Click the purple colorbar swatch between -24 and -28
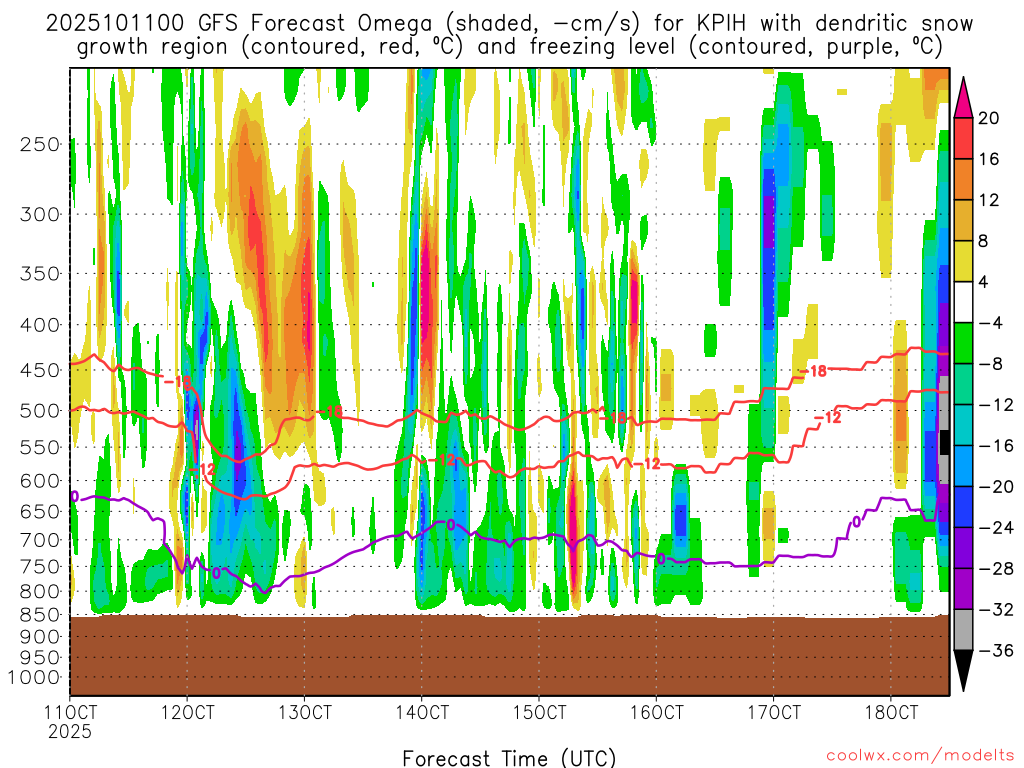 [x=963, y=548]
